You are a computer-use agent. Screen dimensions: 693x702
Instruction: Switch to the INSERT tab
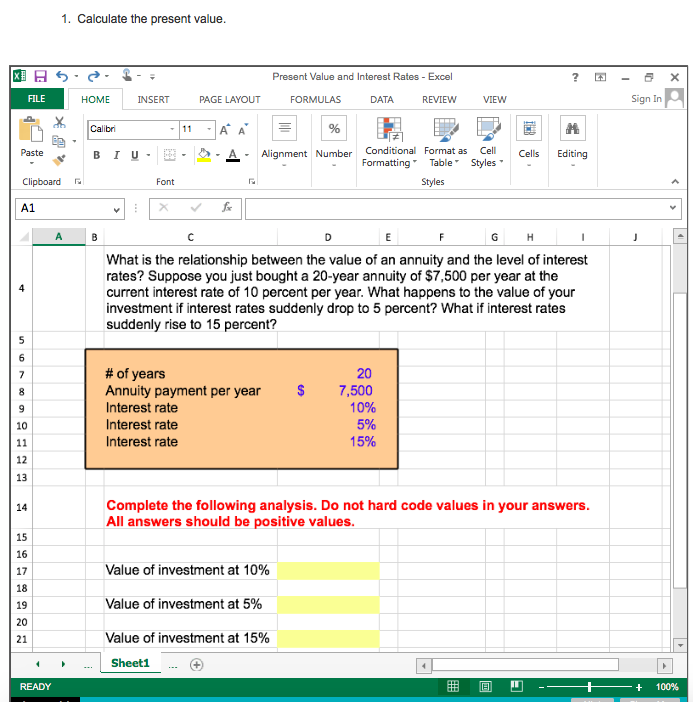(x=153, y=99)
